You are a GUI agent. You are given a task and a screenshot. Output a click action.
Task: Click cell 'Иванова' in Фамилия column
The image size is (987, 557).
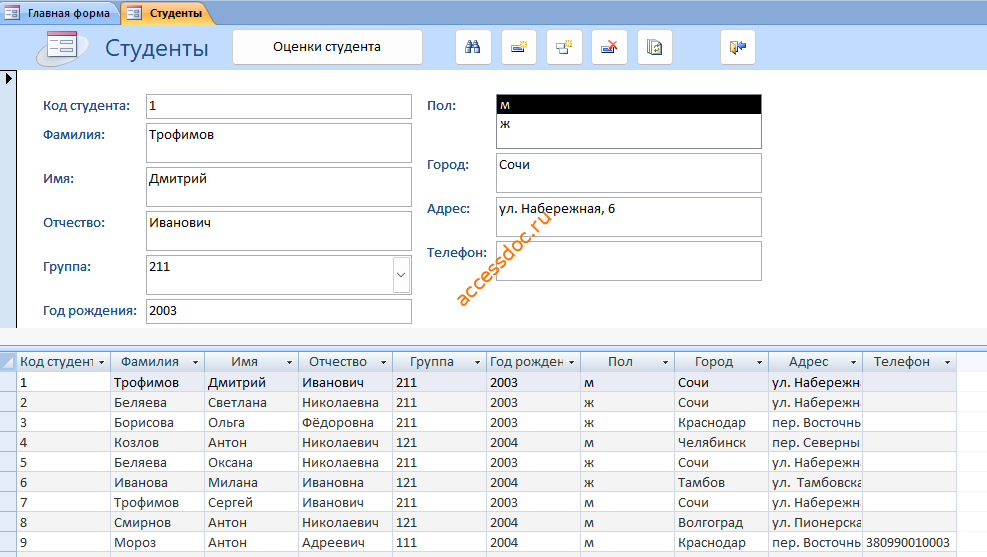coord(157,483)
